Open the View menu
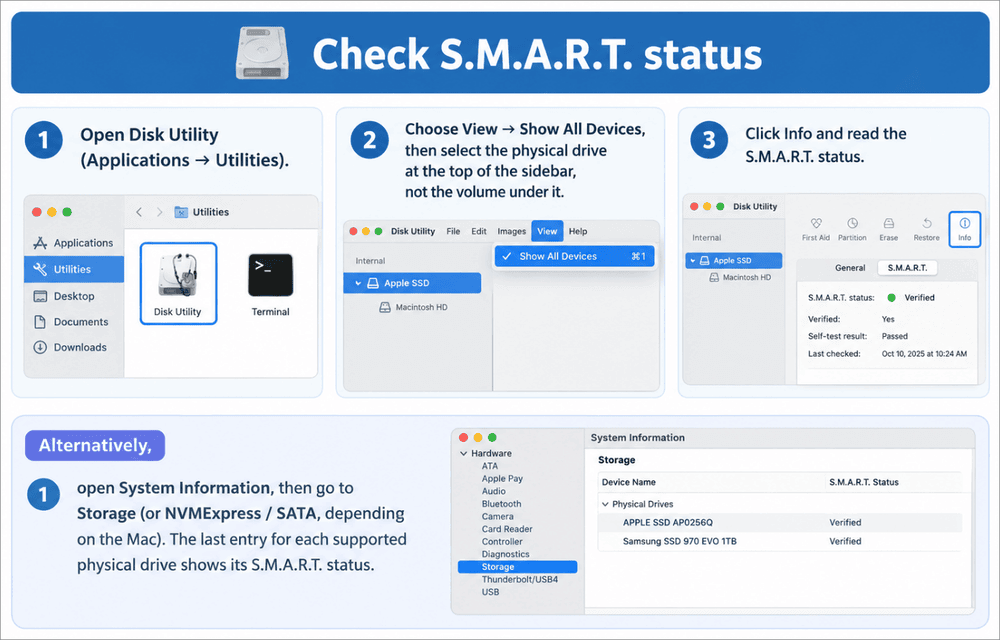Viewport: 1000px width, 640px height. coord(547,231)
